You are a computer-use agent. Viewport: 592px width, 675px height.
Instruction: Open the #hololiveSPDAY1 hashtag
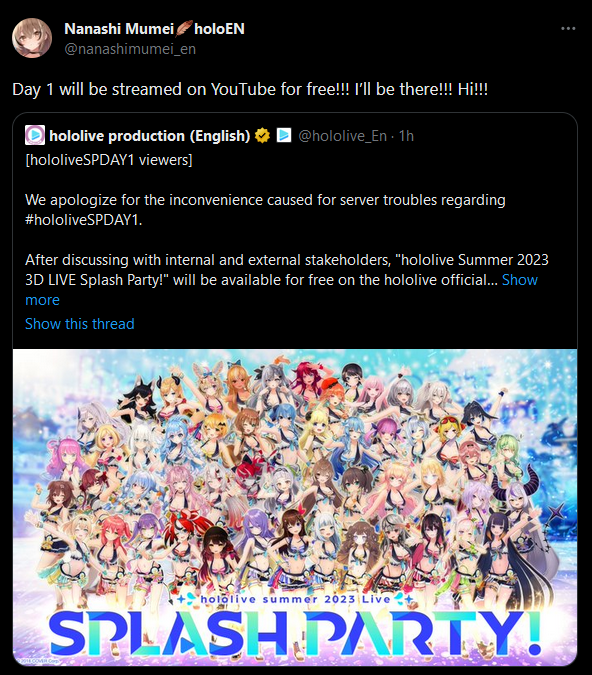coord(82,220)
